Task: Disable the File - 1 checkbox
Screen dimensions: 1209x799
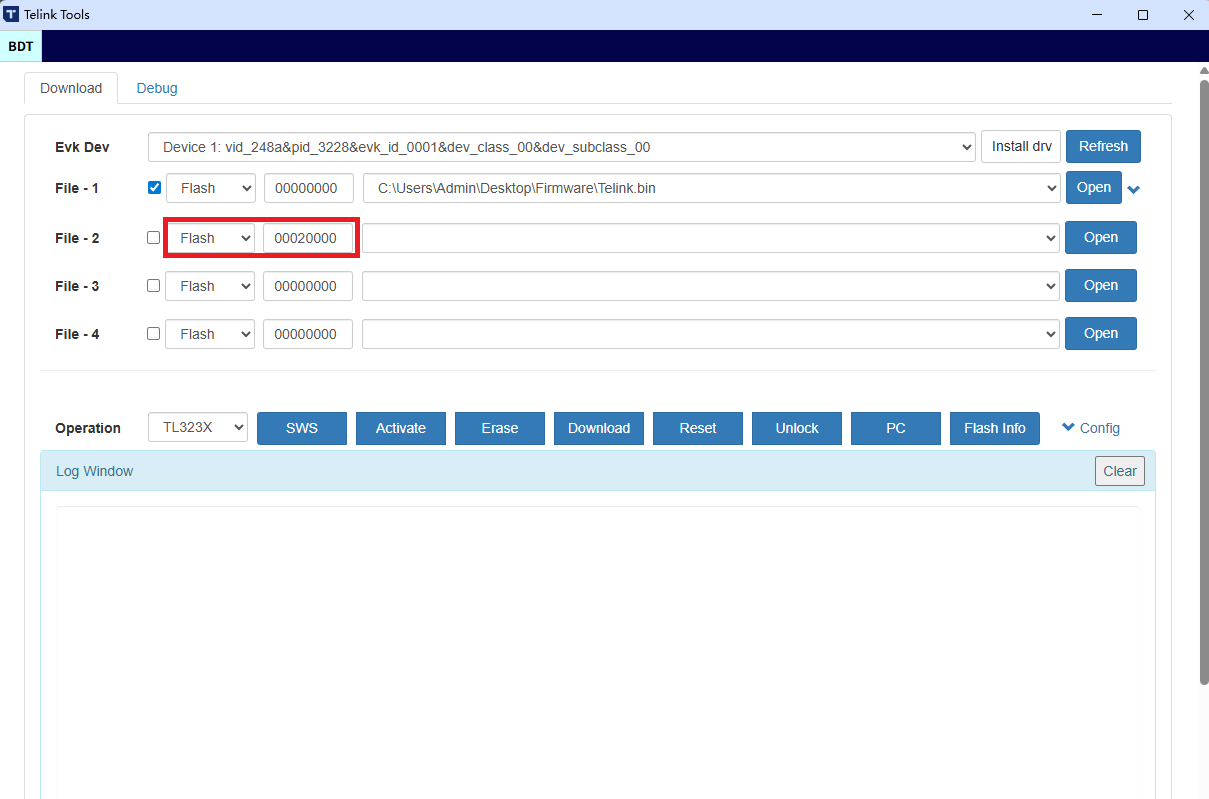Action: [x=153, y=187]
